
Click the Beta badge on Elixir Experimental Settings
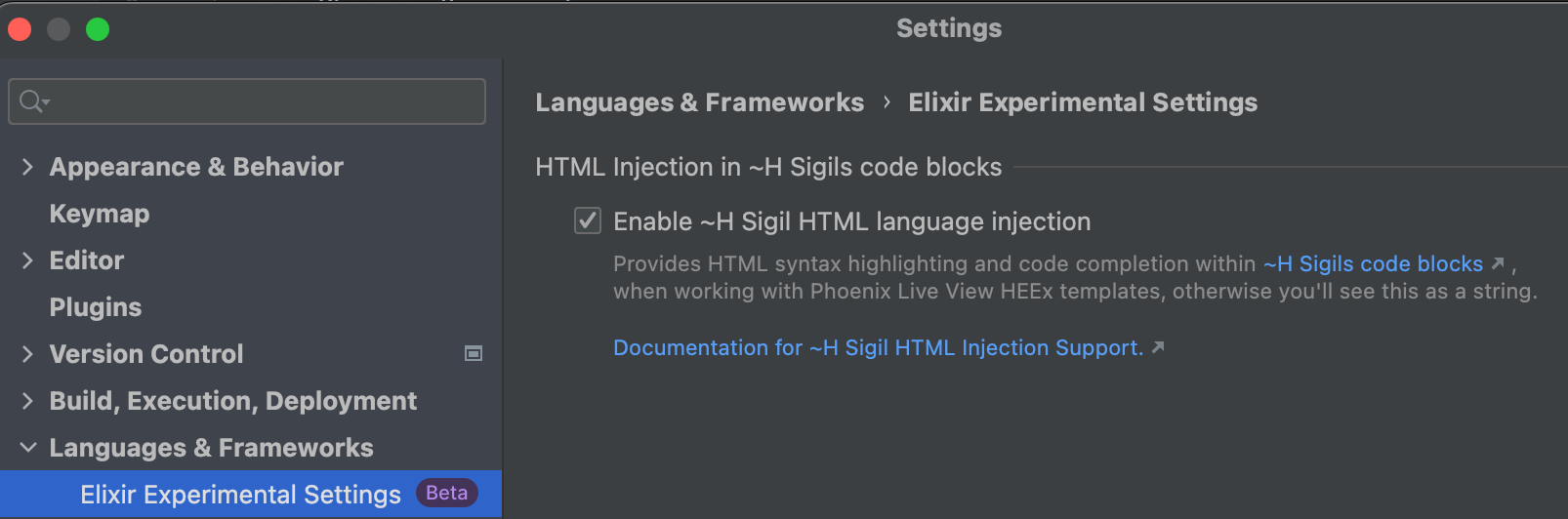click(446, 494)
